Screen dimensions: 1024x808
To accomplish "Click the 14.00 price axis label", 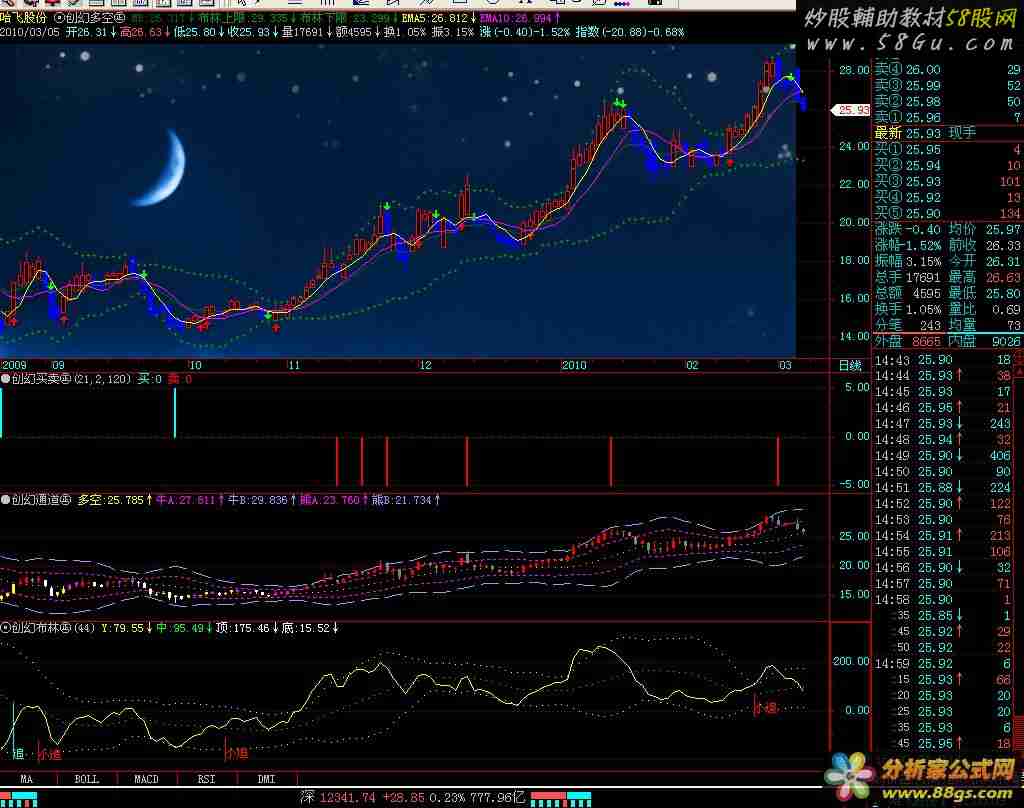I will (x=854, y=336).
